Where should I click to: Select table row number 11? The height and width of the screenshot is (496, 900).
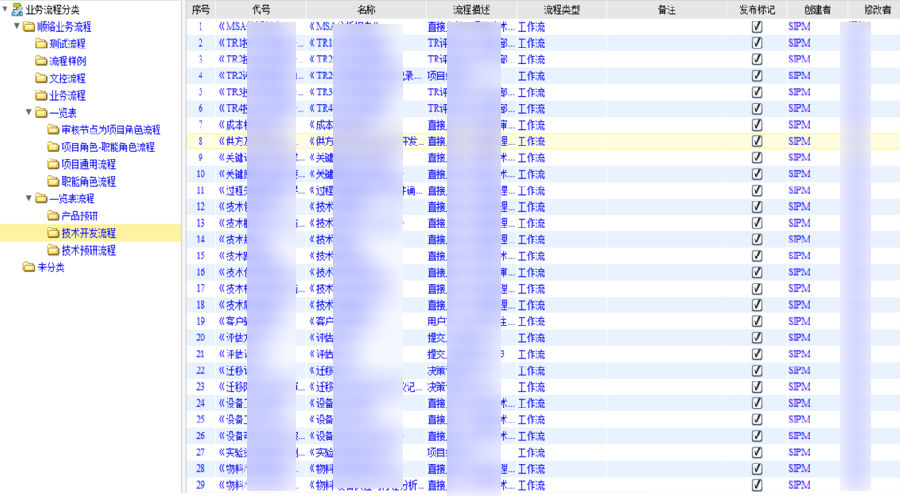pyautogui.click(x=200, y=191)
